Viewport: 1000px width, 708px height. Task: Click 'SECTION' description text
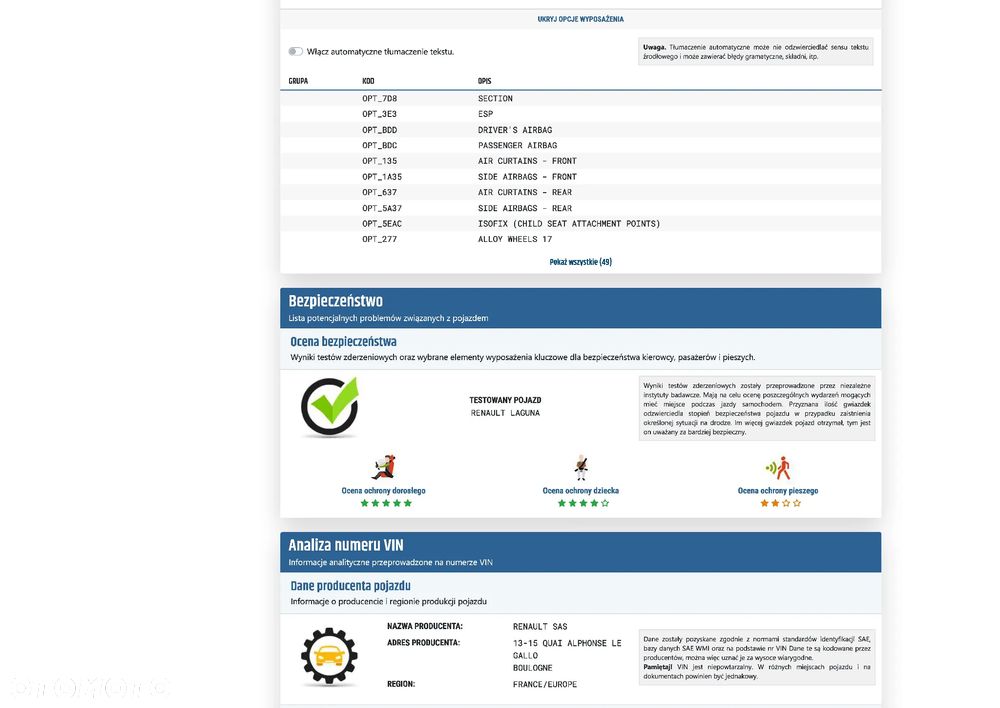[496, 99]
